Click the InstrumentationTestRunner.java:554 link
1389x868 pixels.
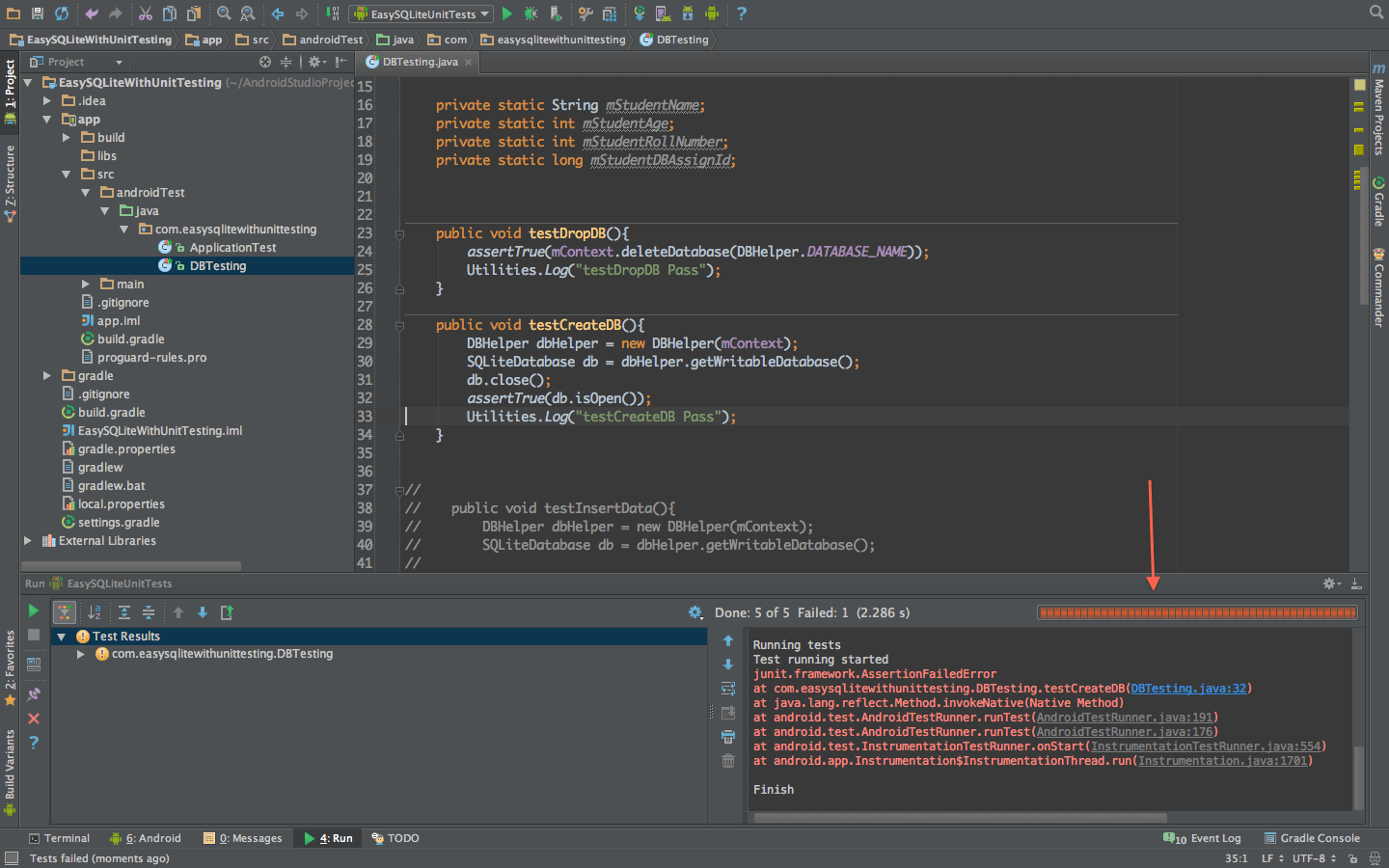1206,746
